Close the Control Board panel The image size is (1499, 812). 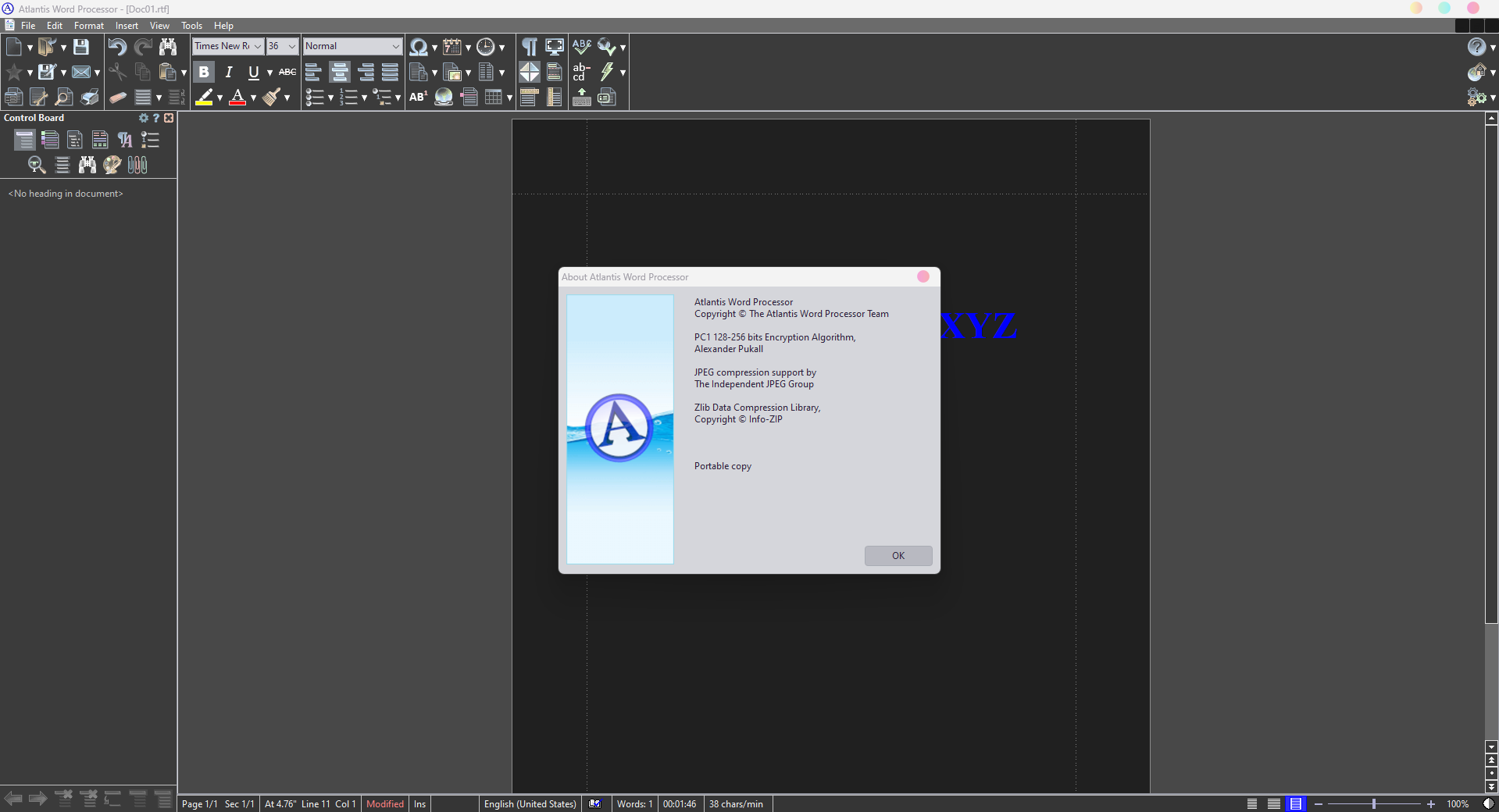pos(169,118)
